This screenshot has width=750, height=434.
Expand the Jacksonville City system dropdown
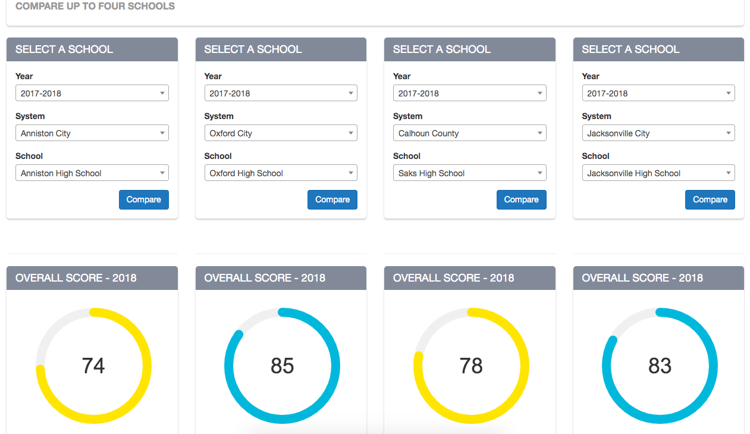[658, 133]
